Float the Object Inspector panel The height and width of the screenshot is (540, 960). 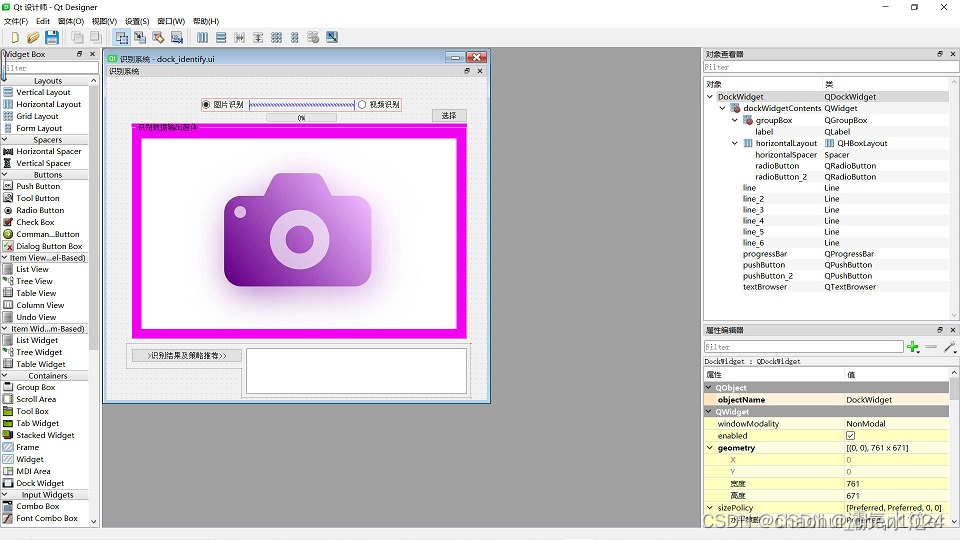coord(940,54)
